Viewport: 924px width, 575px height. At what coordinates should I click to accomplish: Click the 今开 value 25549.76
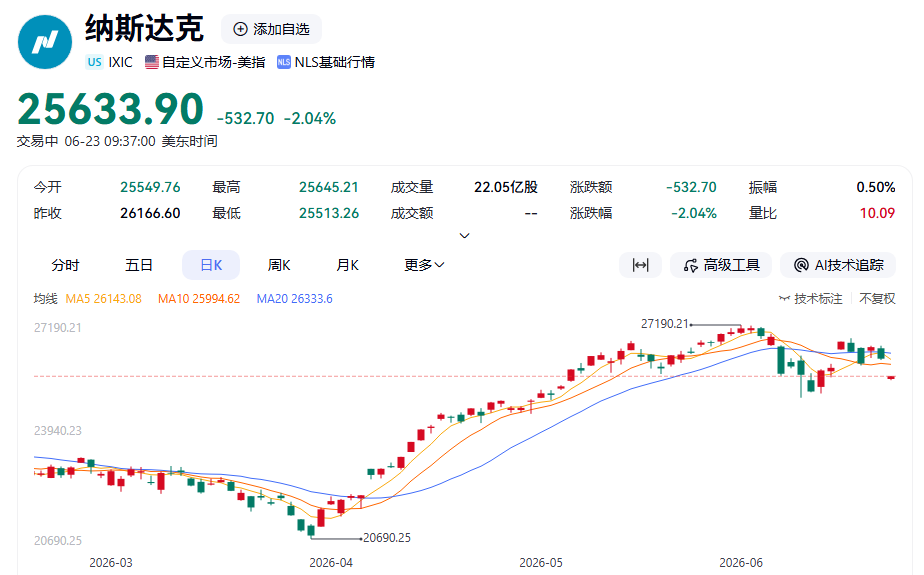150,187
